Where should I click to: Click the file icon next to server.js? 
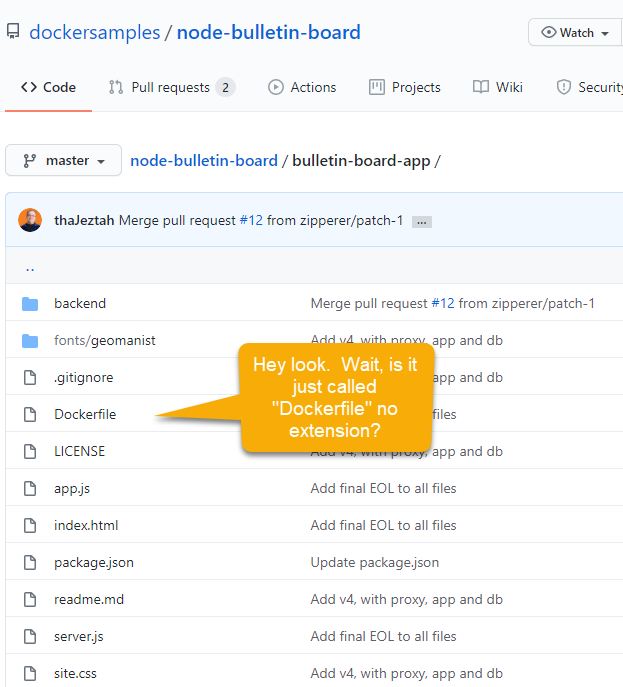30,636
